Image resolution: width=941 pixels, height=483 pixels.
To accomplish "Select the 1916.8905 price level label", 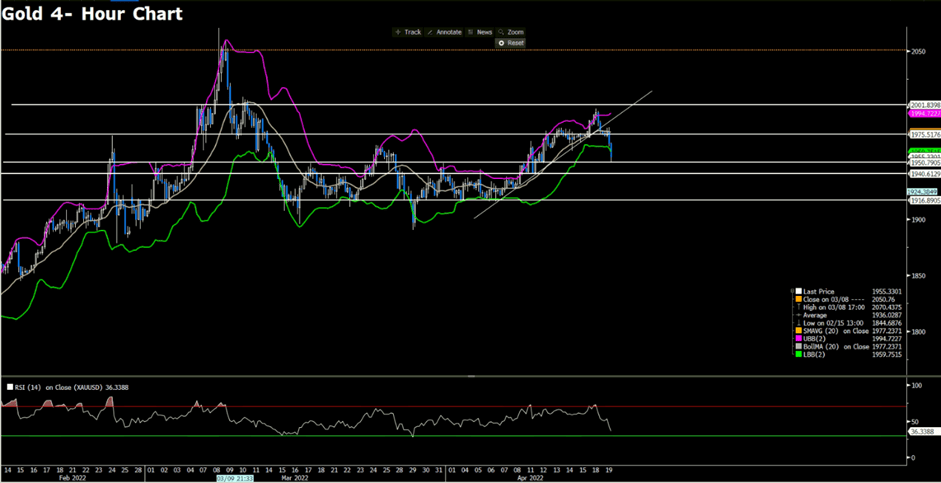I will point(925,200).
